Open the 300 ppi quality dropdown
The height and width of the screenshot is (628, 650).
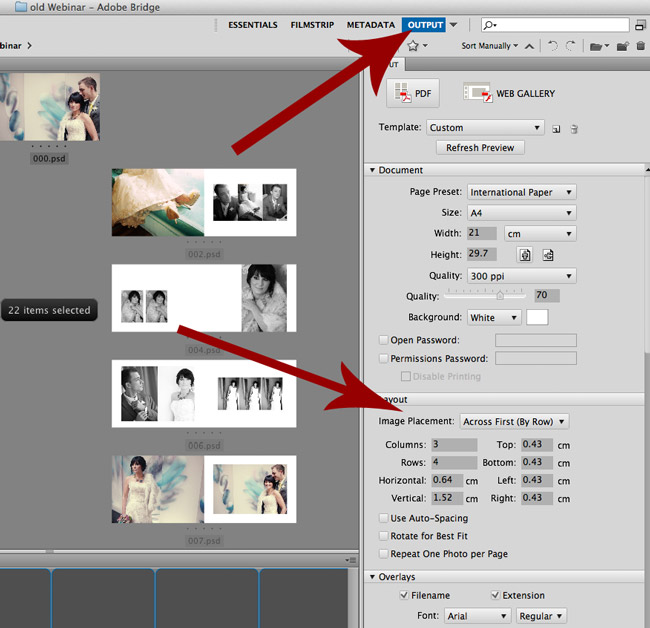click(x=521, y=276)
